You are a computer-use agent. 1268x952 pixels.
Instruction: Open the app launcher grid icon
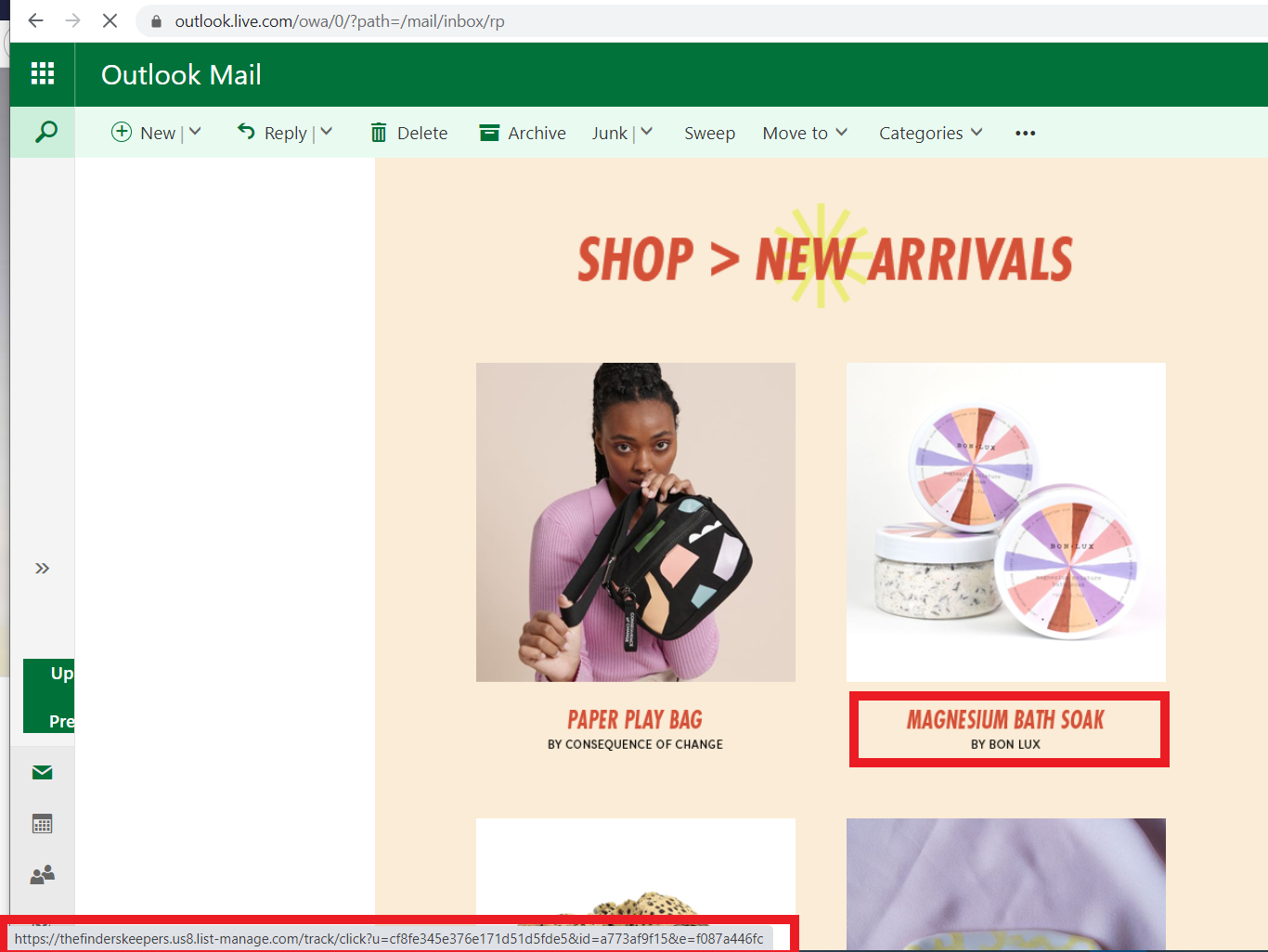(43, 73)
